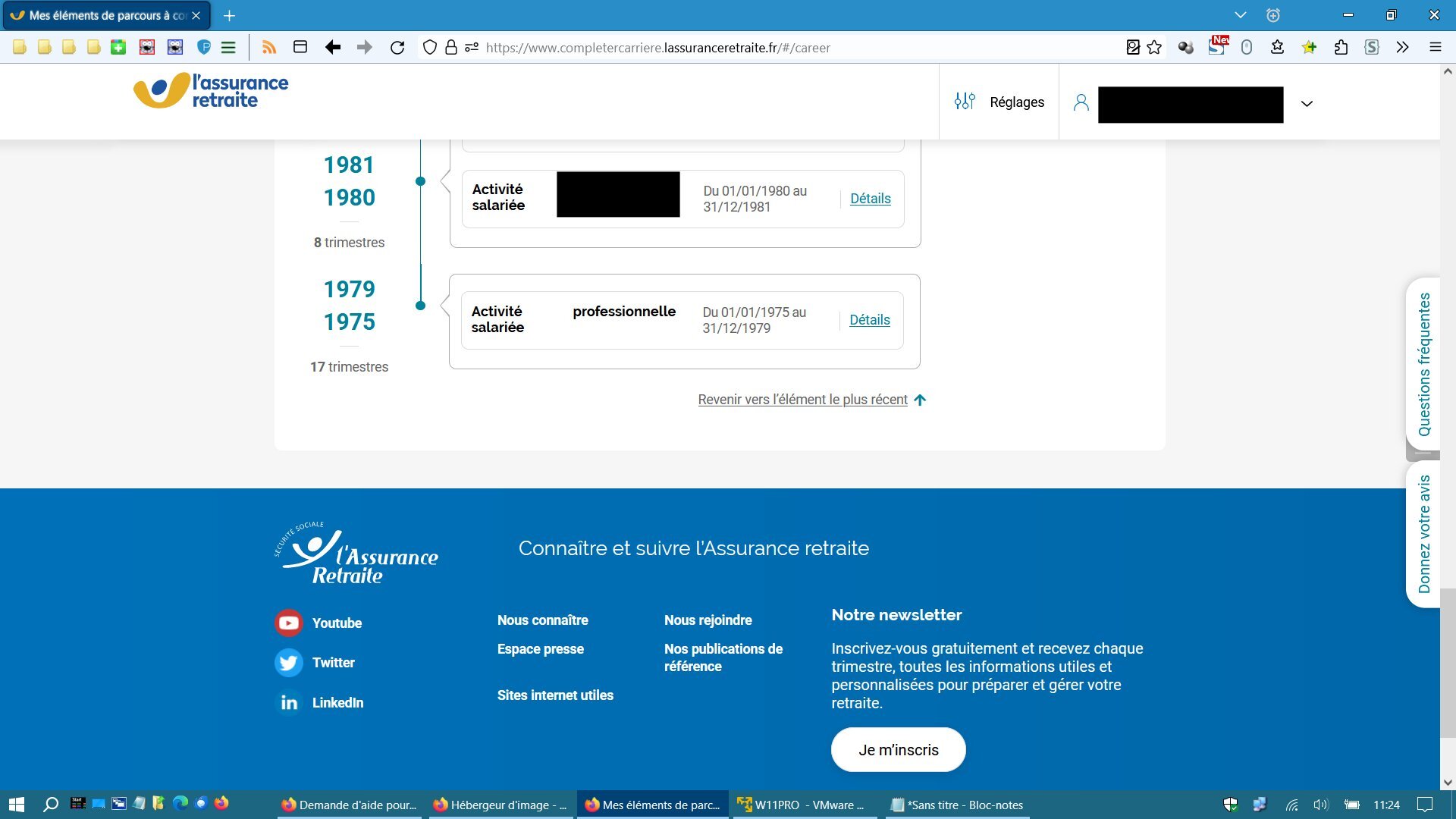
Task: Switch to Bloc-notes taskbar window
Action: pos(957,805)
